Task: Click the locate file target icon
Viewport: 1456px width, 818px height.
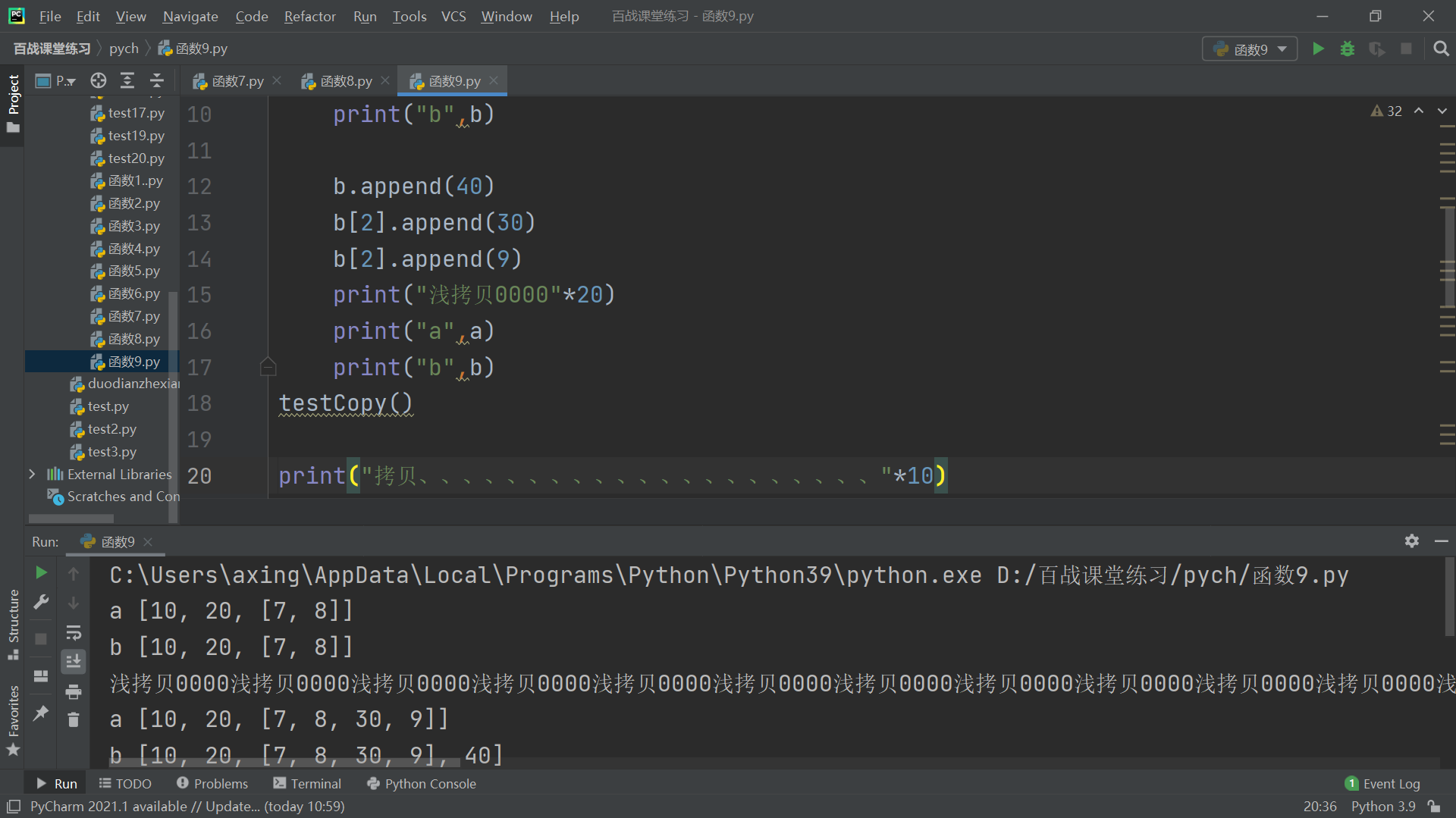Action: (x=98, y=81)
